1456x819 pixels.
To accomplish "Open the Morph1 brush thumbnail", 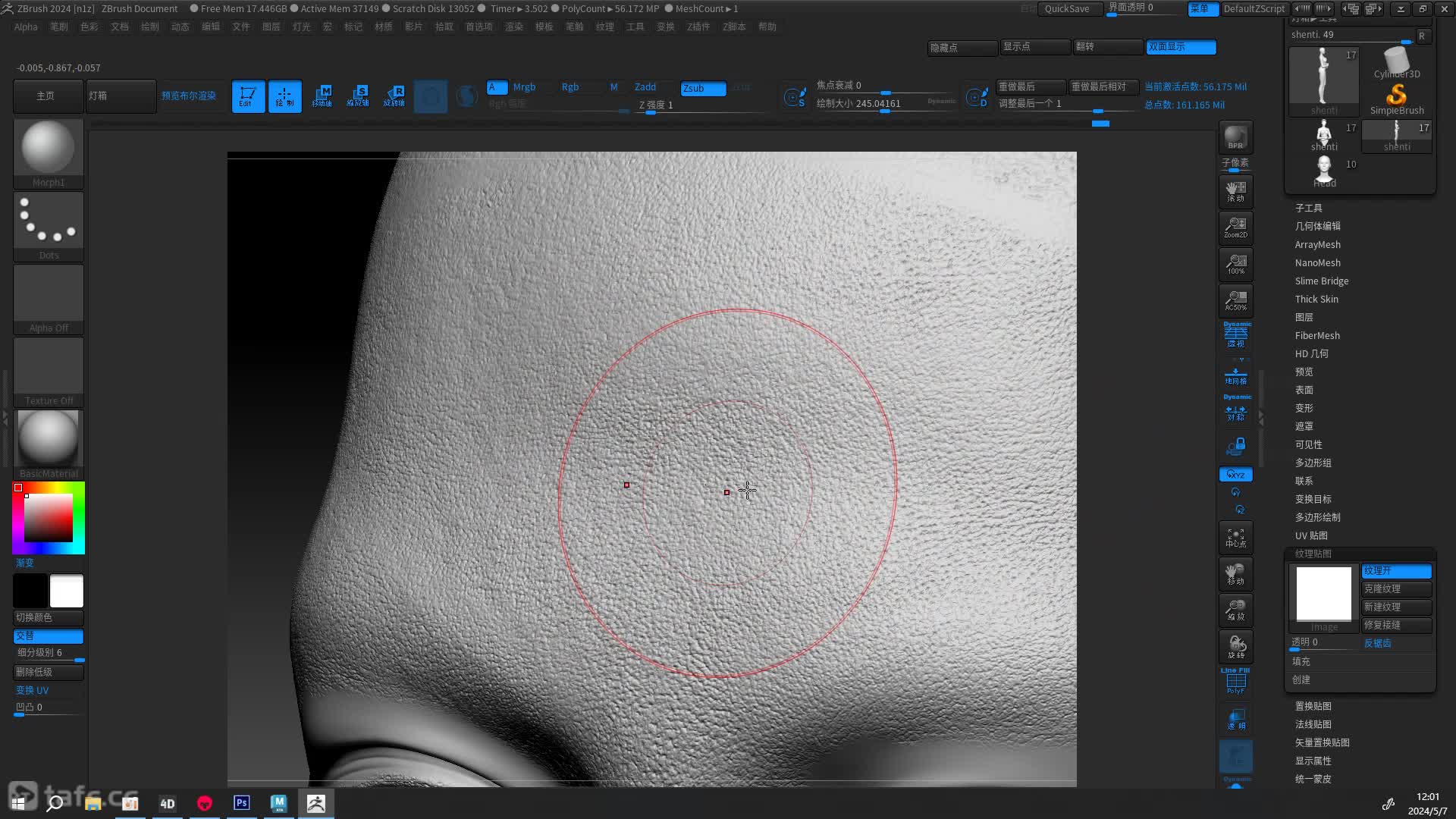I will (x=49, y=153).
